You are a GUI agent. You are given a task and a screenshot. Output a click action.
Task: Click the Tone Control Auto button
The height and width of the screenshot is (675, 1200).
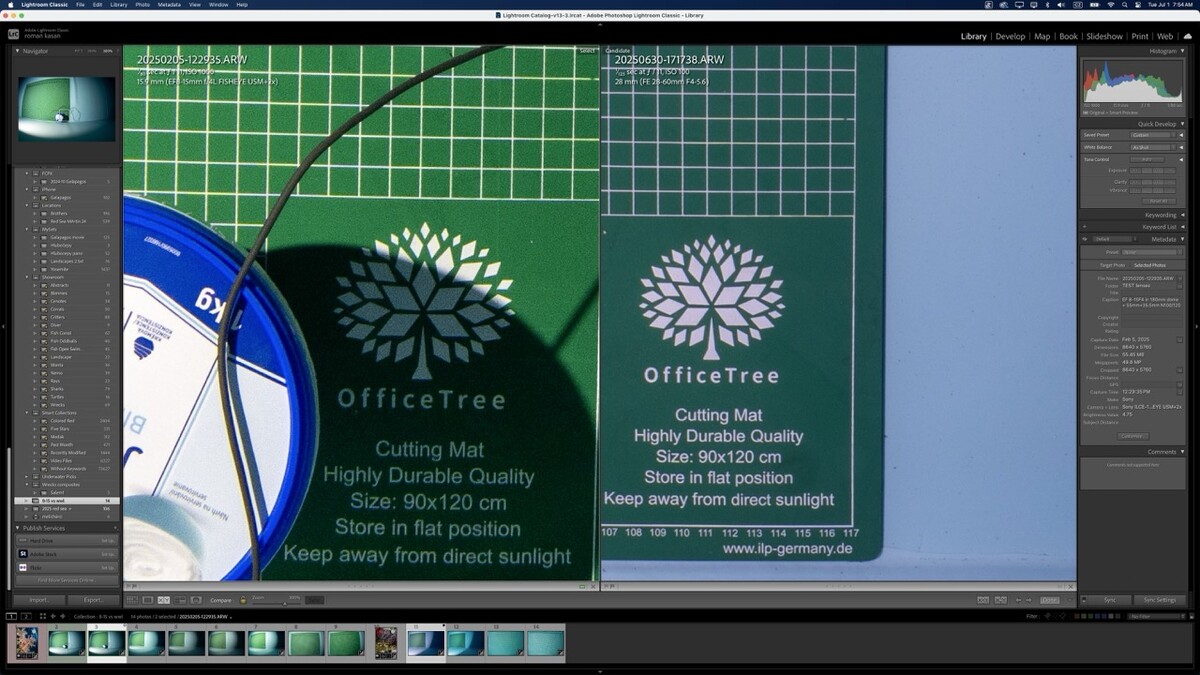tap(1147, 160)
